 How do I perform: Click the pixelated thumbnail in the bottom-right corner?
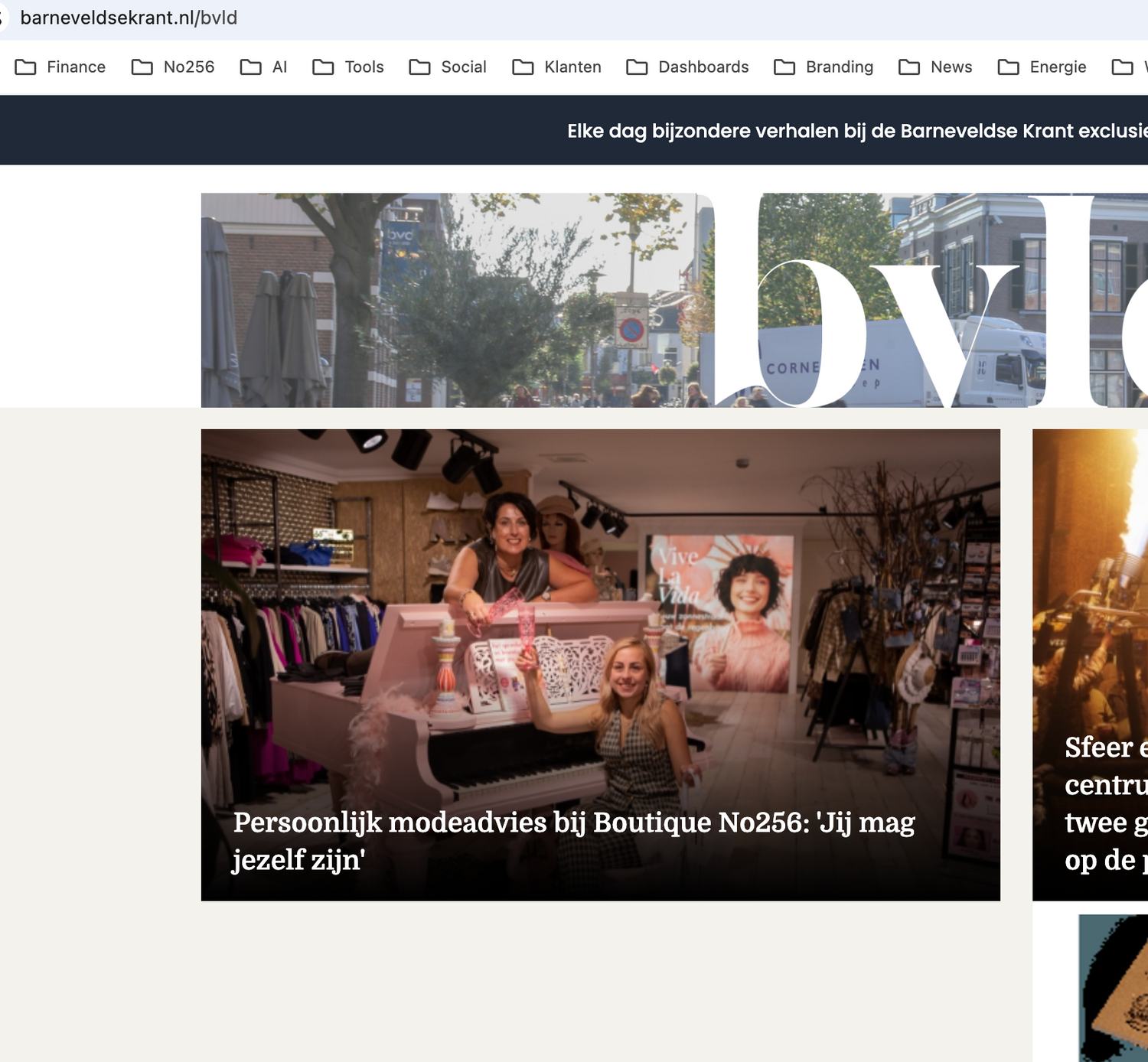(x=1114, y=987)
